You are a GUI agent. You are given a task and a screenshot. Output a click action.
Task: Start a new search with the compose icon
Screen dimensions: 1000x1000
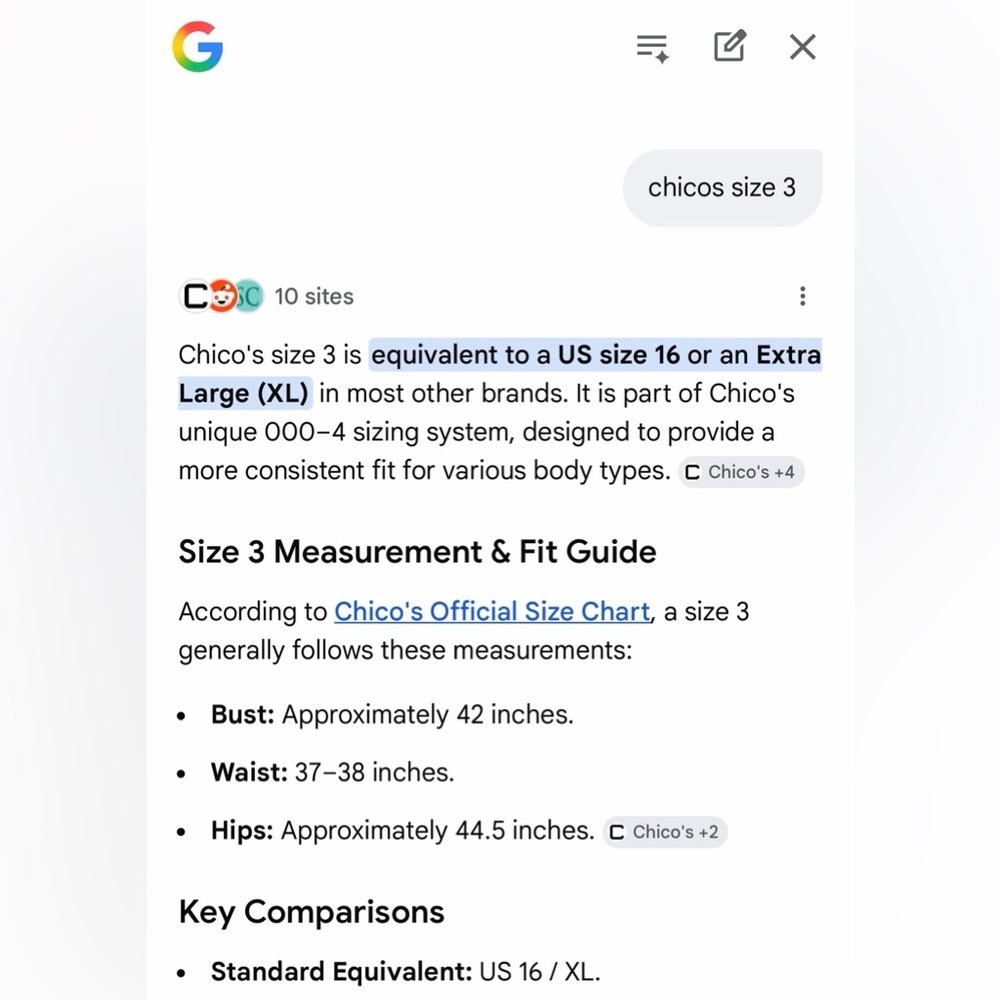point(730,45)
